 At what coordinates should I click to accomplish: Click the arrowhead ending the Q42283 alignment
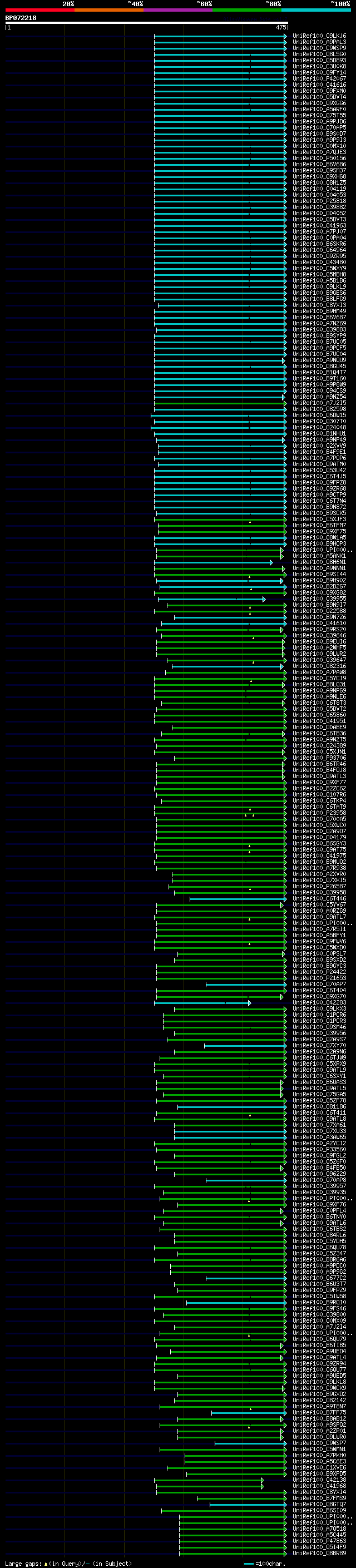point(250,1002)
